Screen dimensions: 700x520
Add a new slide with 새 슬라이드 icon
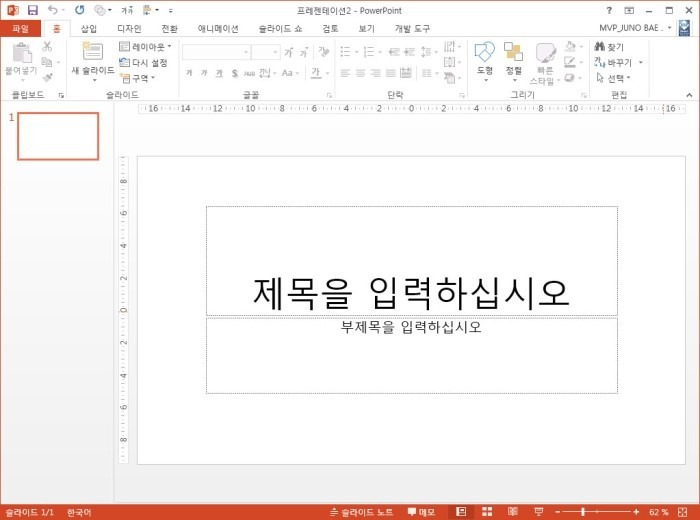point(93,52)
